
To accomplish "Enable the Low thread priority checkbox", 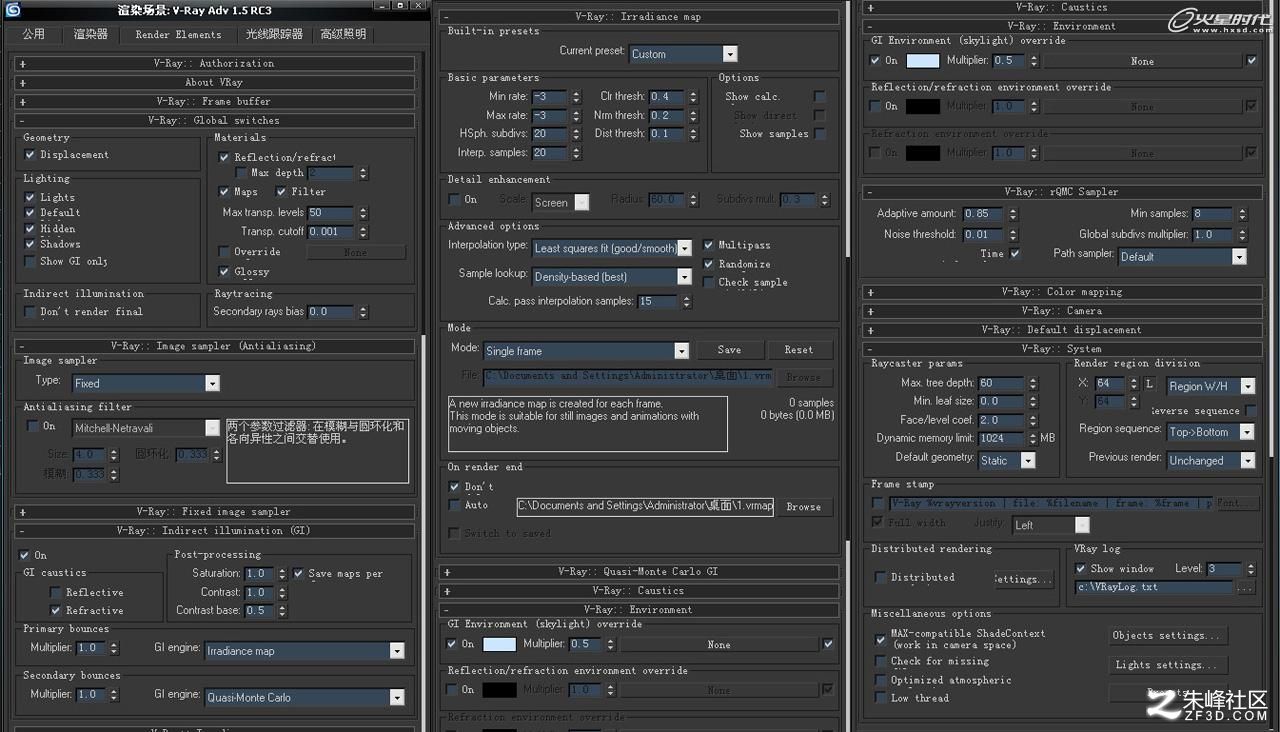I will pyautogui.click(x=880, y=698).
